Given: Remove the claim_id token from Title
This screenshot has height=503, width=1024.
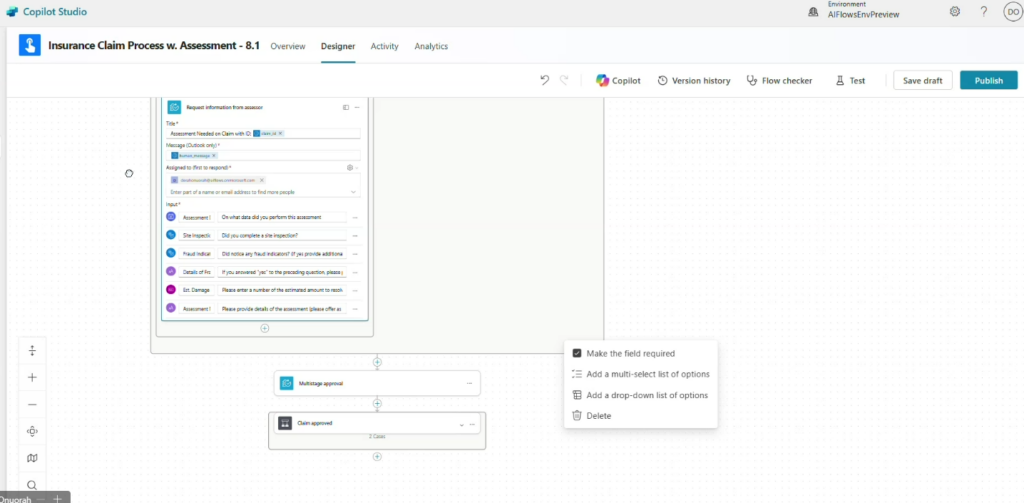Looking at the screenshot, I should (281, 133).
